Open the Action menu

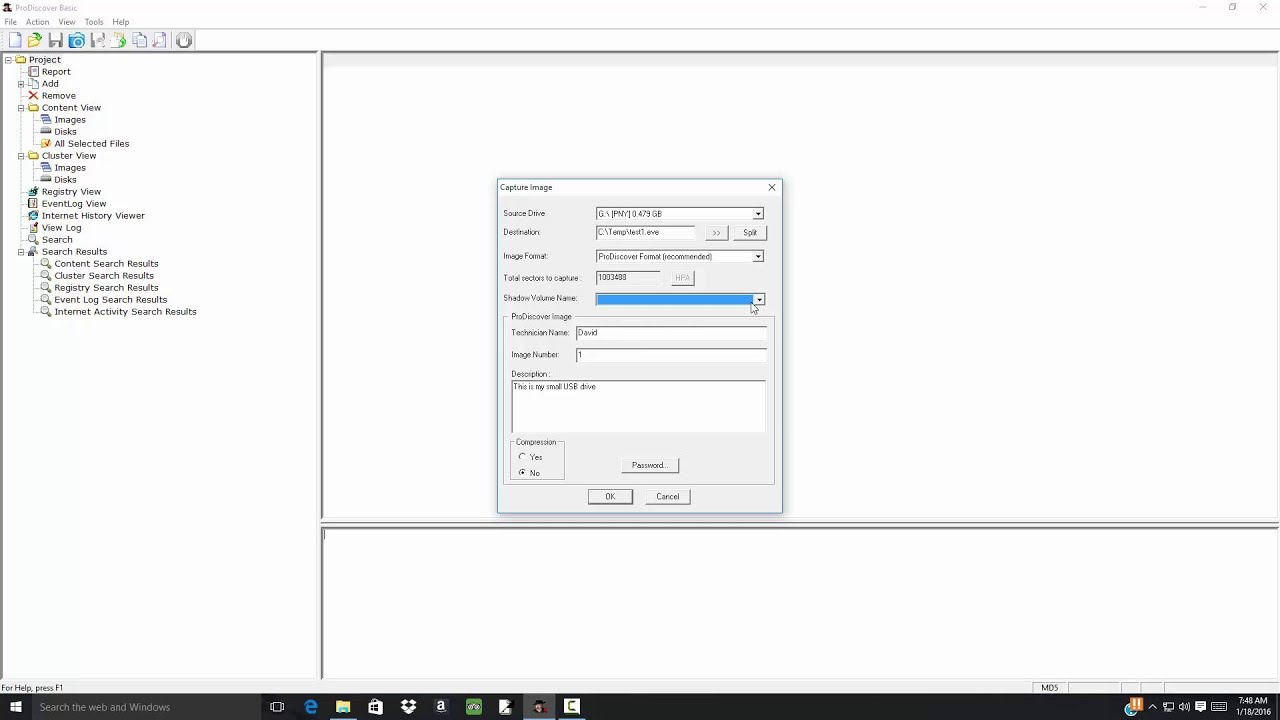(x=37, y=22)
